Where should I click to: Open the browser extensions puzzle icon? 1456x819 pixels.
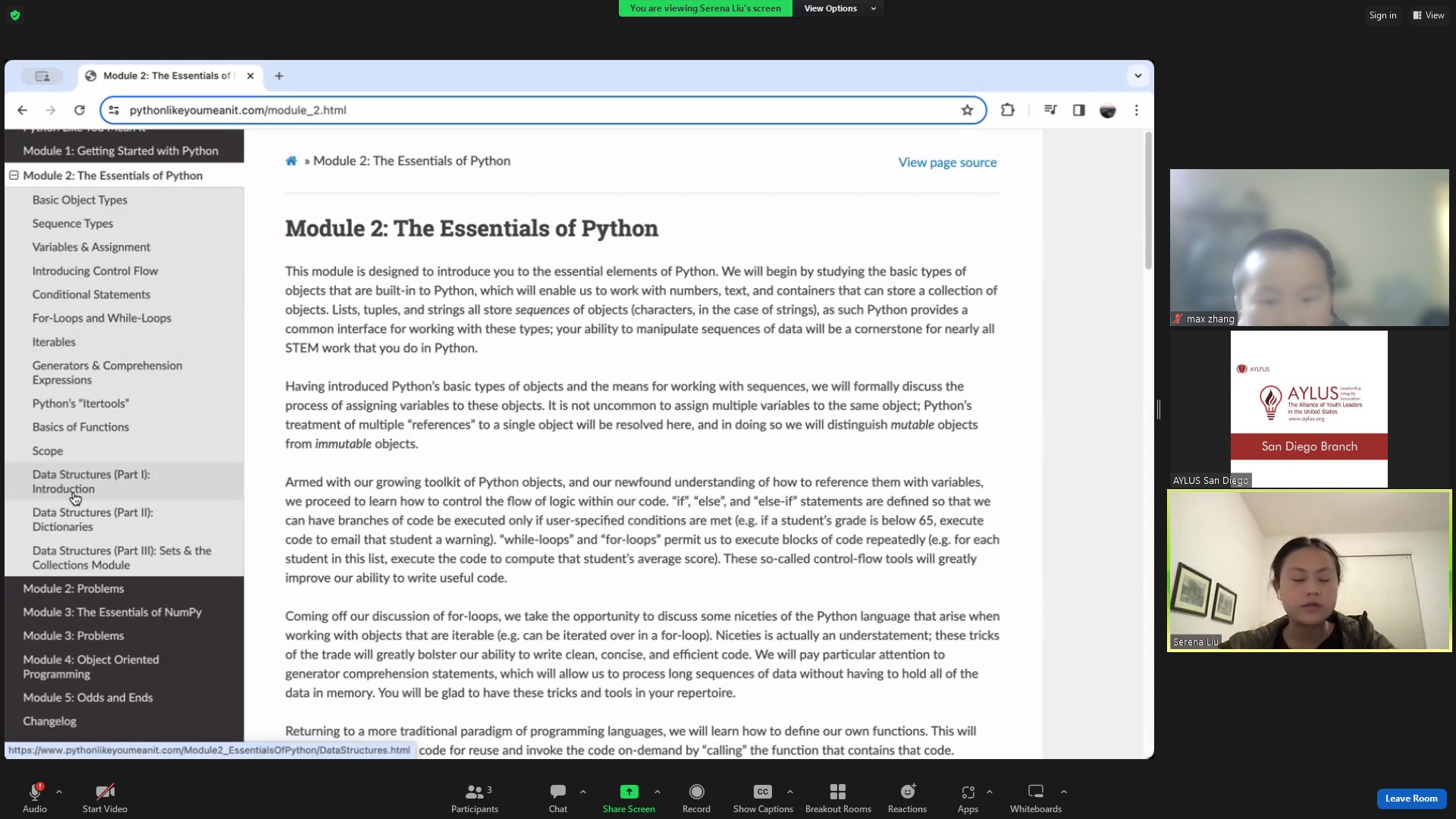(1008, 110)
